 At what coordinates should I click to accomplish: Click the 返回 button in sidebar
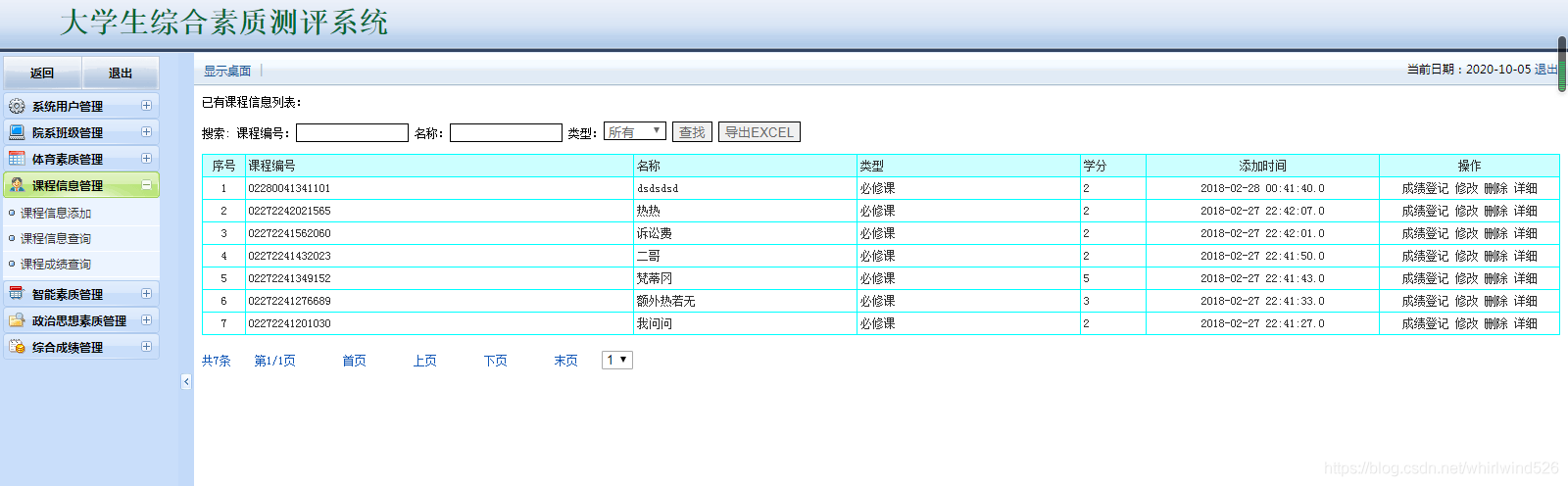[42, 73]
